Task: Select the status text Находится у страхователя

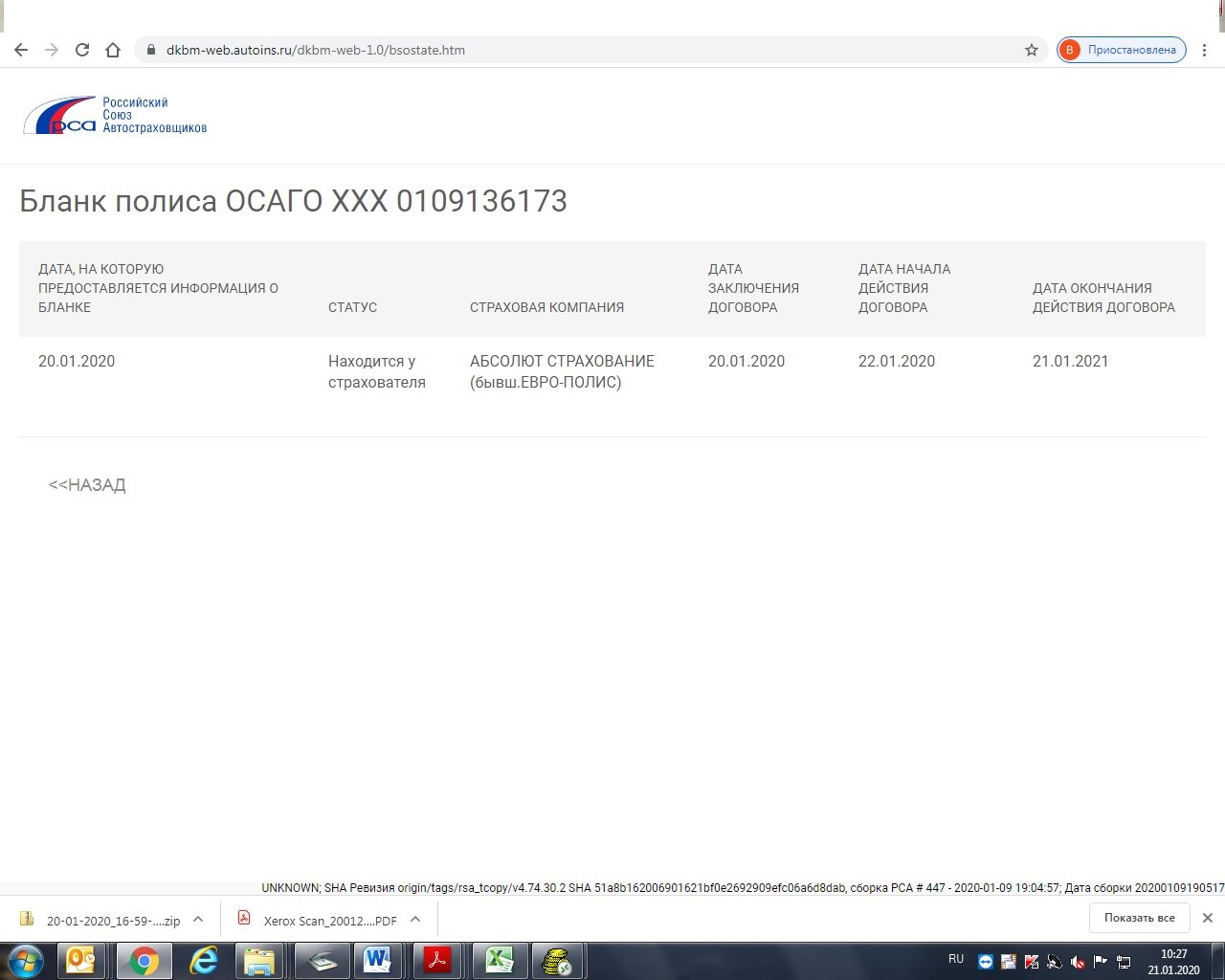Action: coord(377,371)
